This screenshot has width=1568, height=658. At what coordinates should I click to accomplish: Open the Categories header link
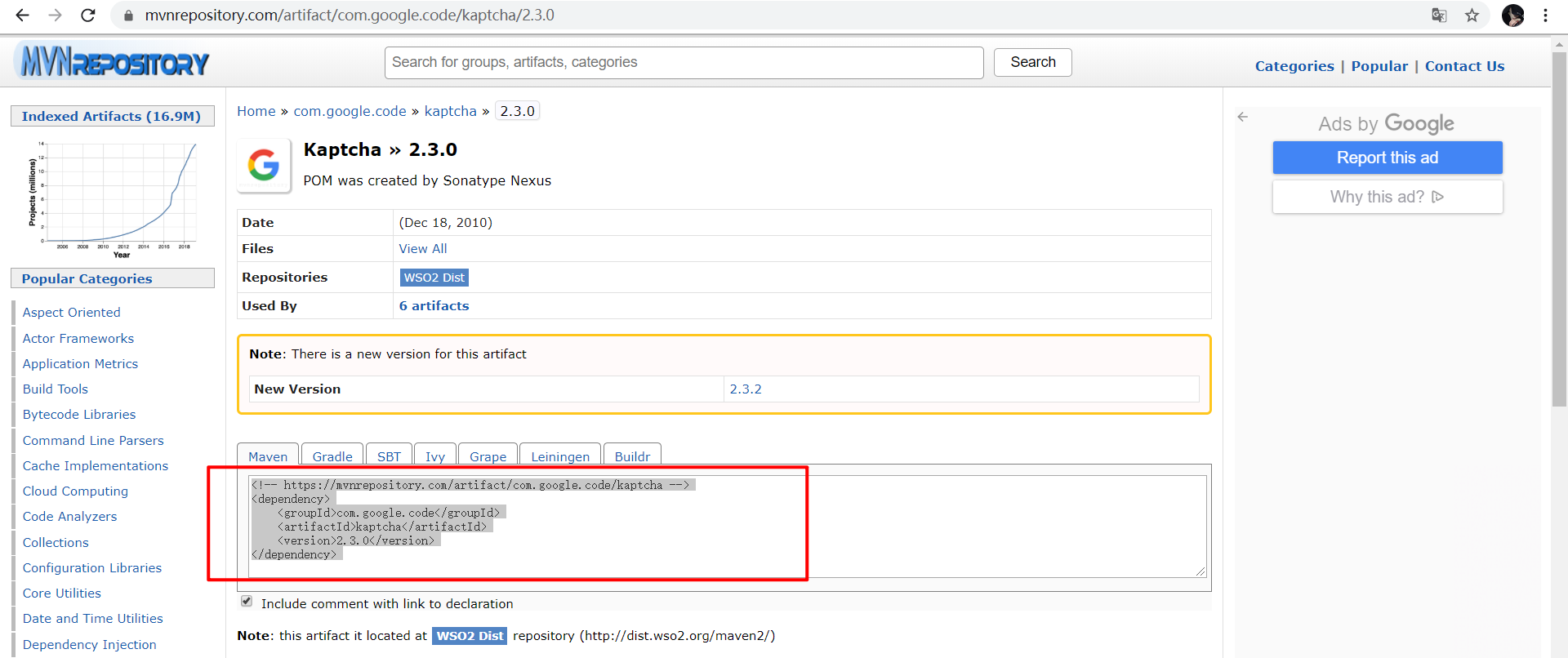[x=1294, y=66]
